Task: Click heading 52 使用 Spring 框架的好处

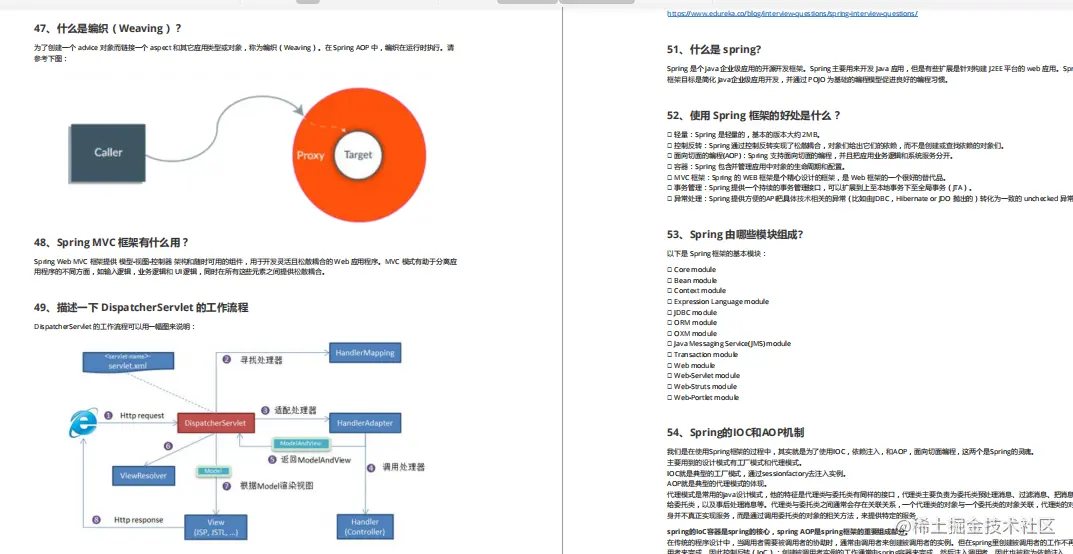Action: pyautogui.click(x=753, y=116)
